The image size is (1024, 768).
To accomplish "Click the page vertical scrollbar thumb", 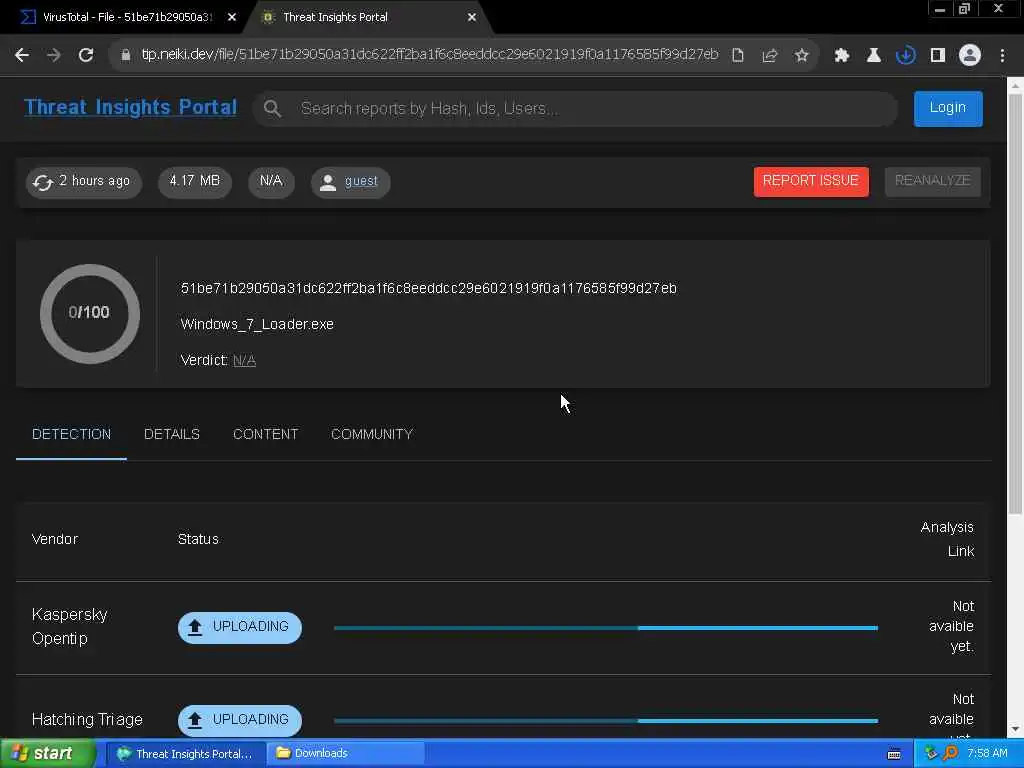I will click(x=1016, y=304).
